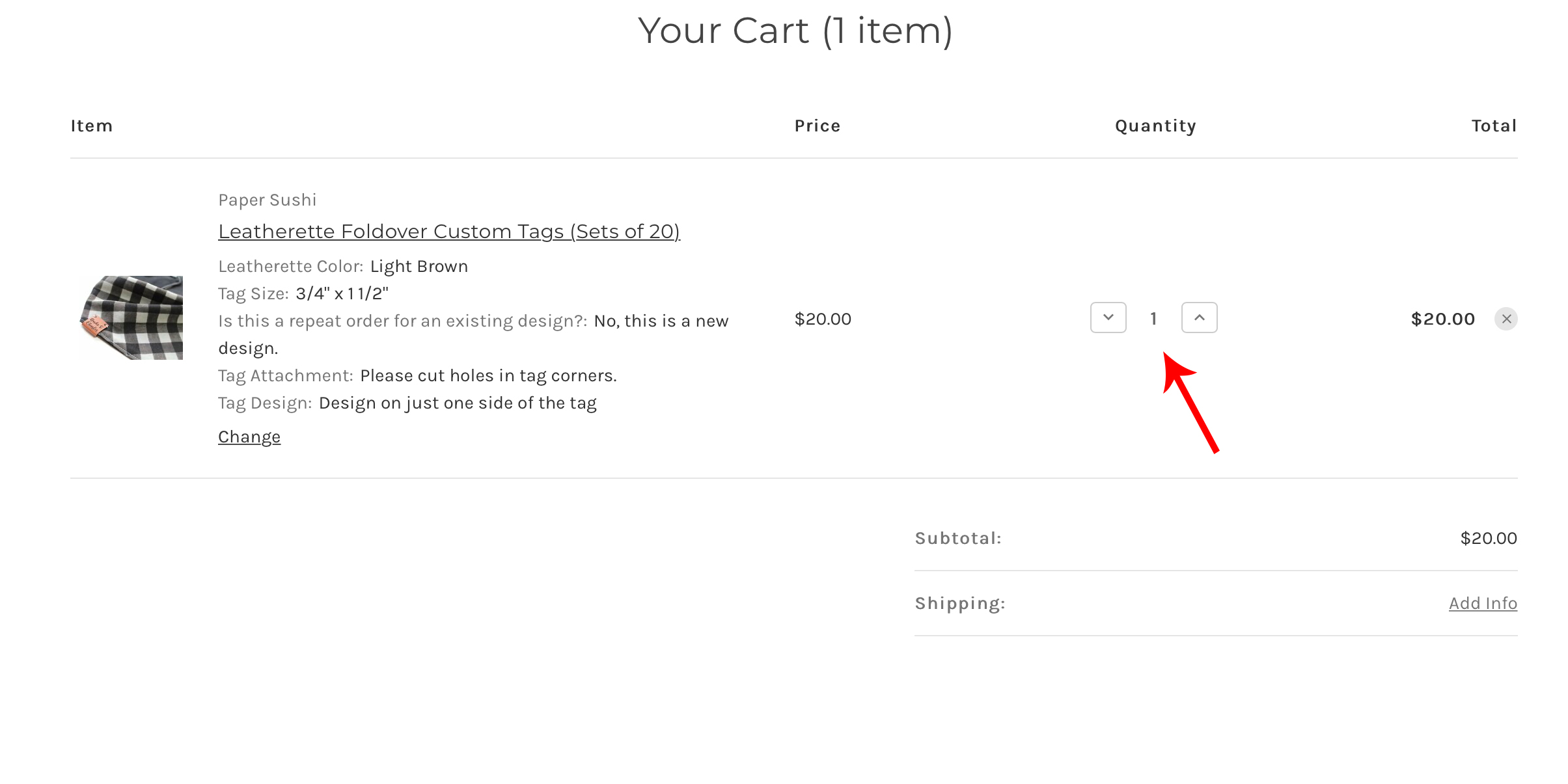The width and height of the screenshot is (1568, 784).
Task: Open Leatherette Foldover Custom Tags product link
Action: 448,231
